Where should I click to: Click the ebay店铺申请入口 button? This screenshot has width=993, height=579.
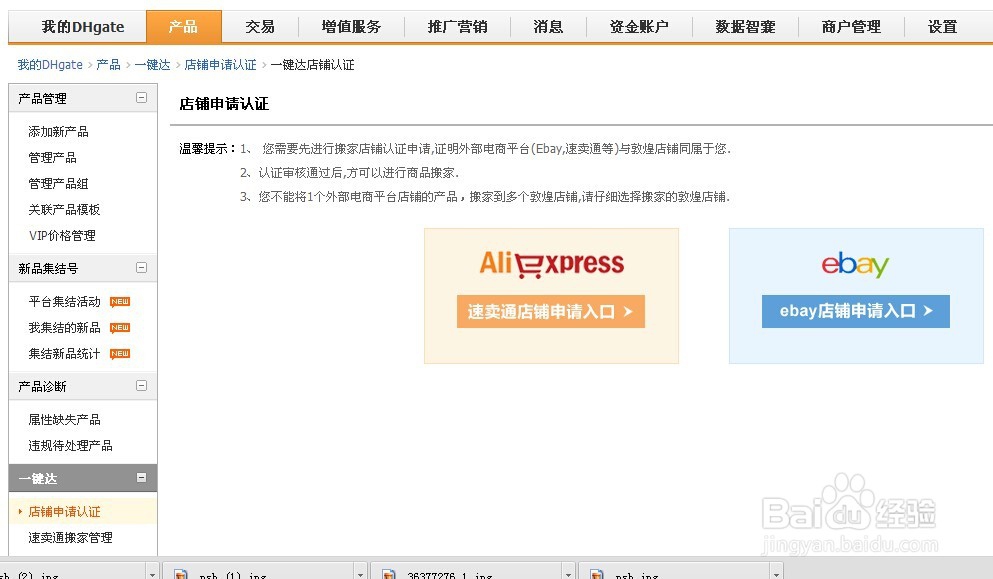(x=856, y=311)
